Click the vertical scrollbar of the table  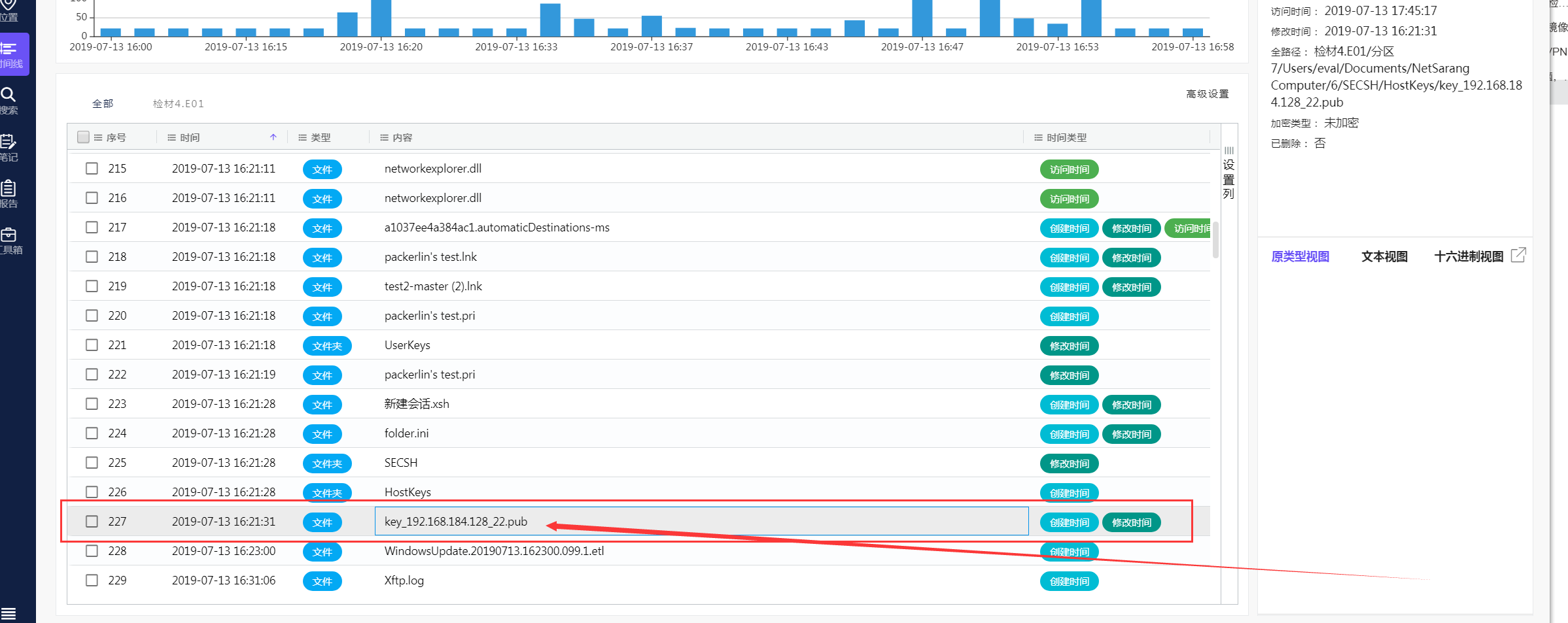(1215, 240)
